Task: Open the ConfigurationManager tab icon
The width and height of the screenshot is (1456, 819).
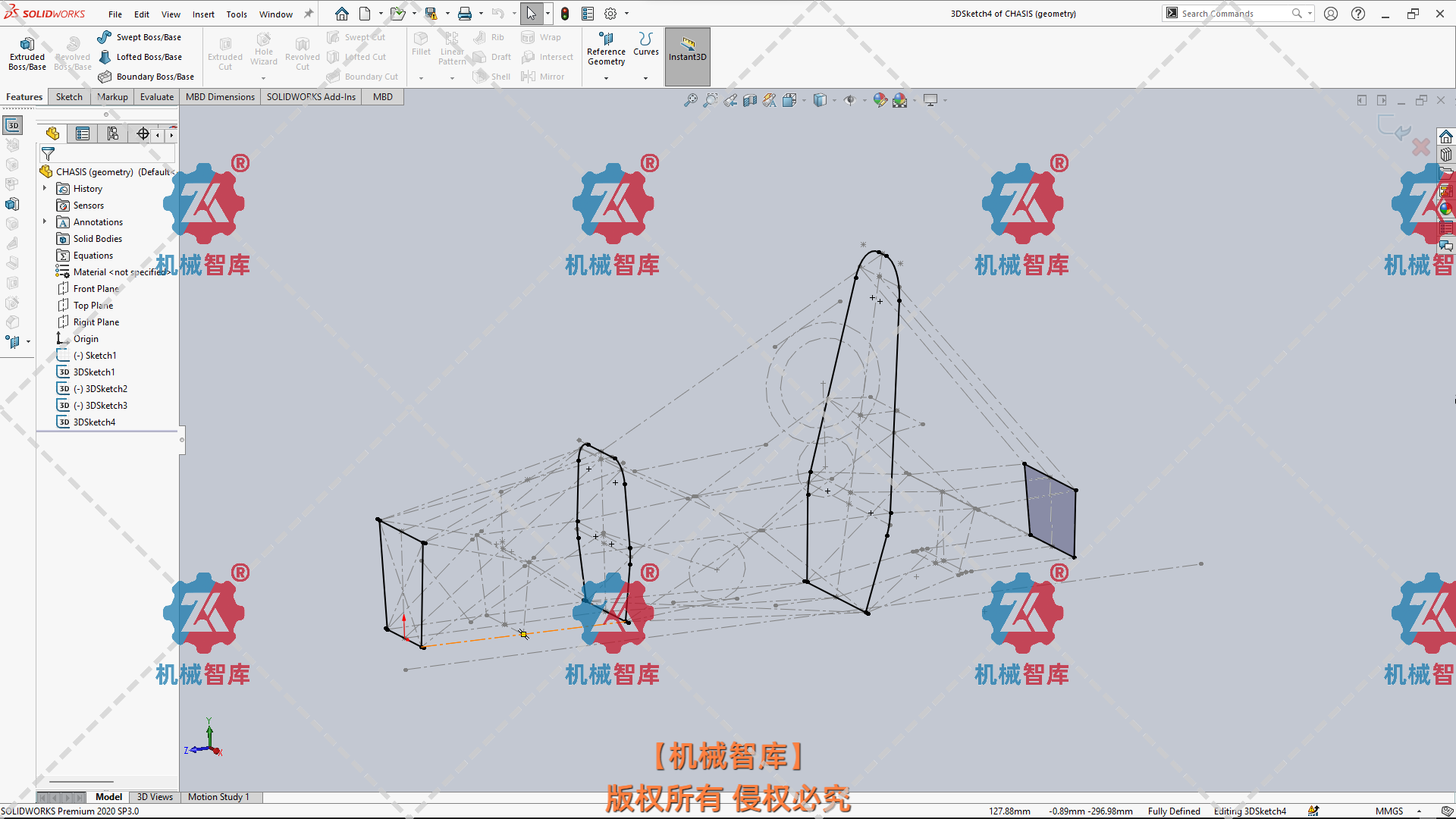Action: pyautogui.click(x=113, y=134)
